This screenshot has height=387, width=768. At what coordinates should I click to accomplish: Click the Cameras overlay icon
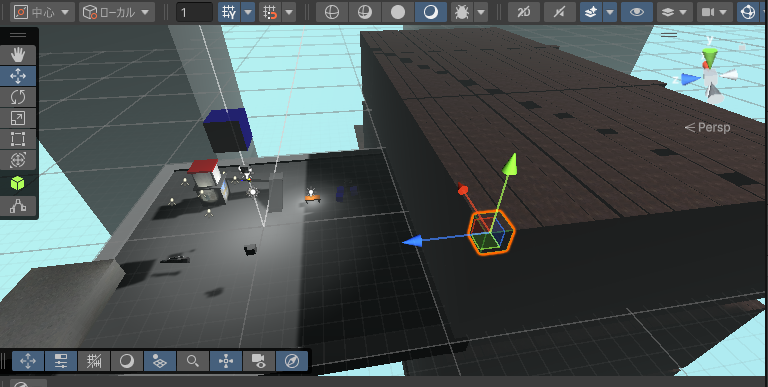pos(259,361)
